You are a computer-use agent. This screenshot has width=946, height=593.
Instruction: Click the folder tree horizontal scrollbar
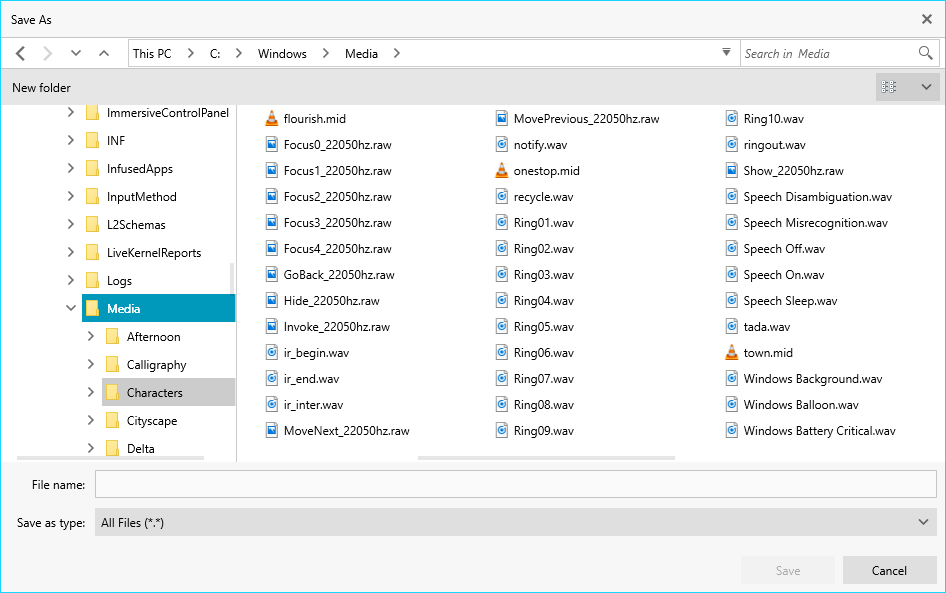pyautogui.click(x=110, y=458)
